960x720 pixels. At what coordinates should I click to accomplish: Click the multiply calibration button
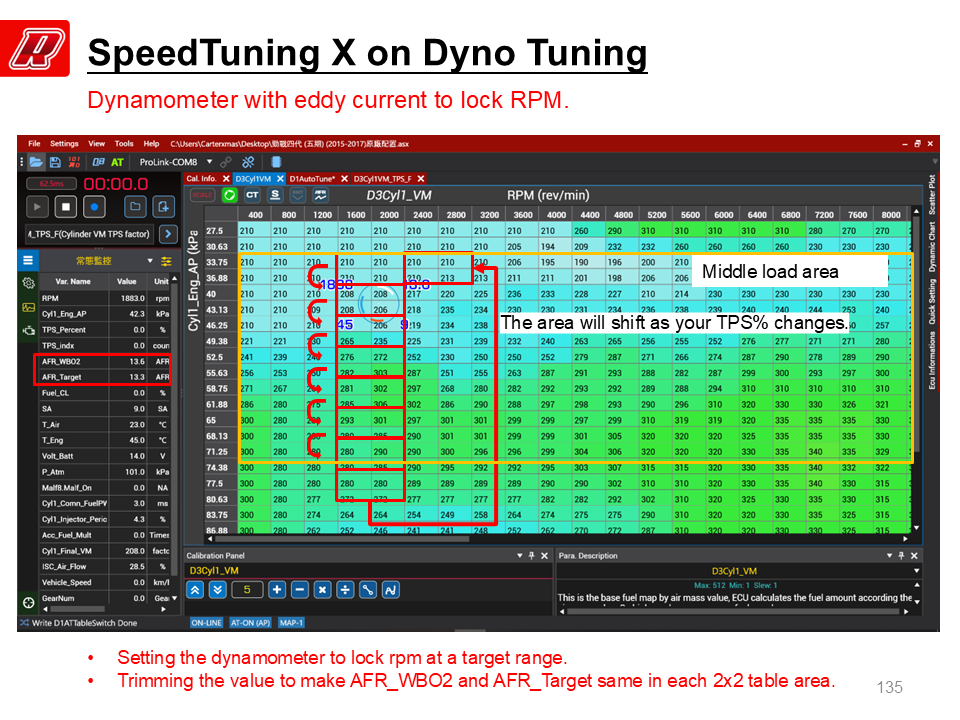click(x=322, y=590)
